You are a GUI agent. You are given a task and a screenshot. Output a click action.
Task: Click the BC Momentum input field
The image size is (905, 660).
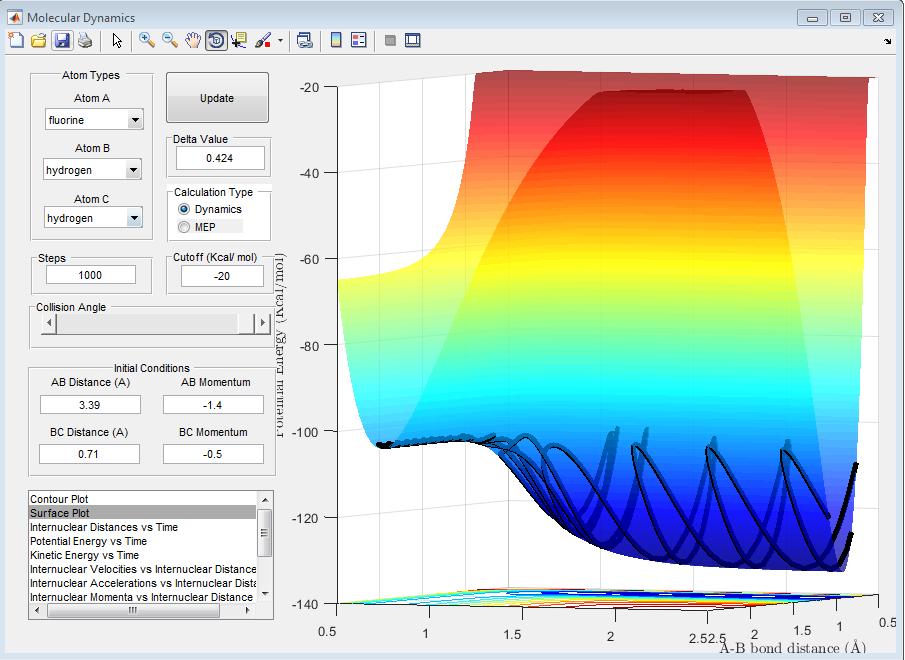click(213, 454)
